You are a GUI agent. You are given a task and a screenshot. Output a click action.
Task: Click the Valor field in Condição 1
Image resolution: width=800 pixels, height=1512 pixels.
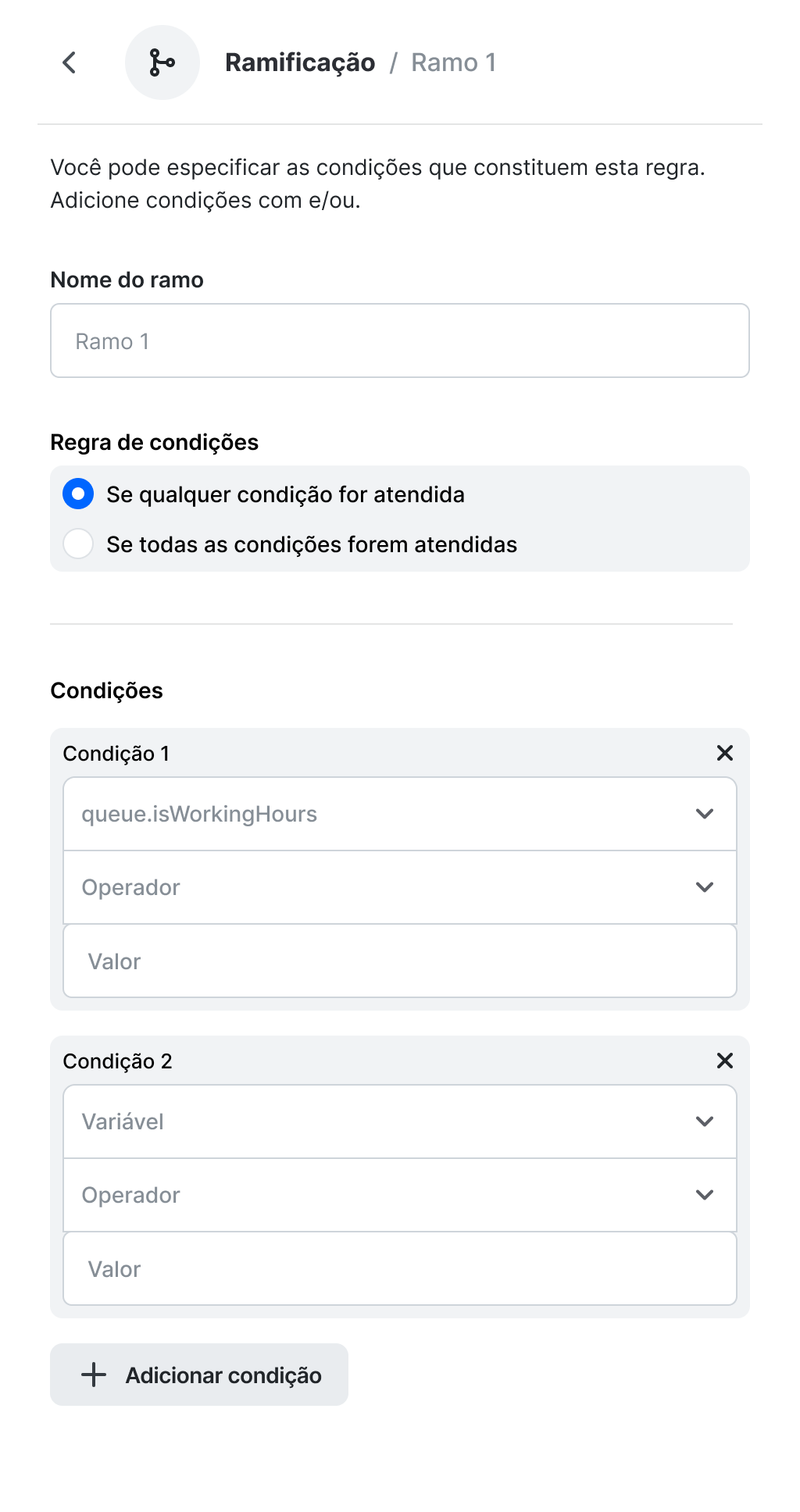tap(400, 961)
